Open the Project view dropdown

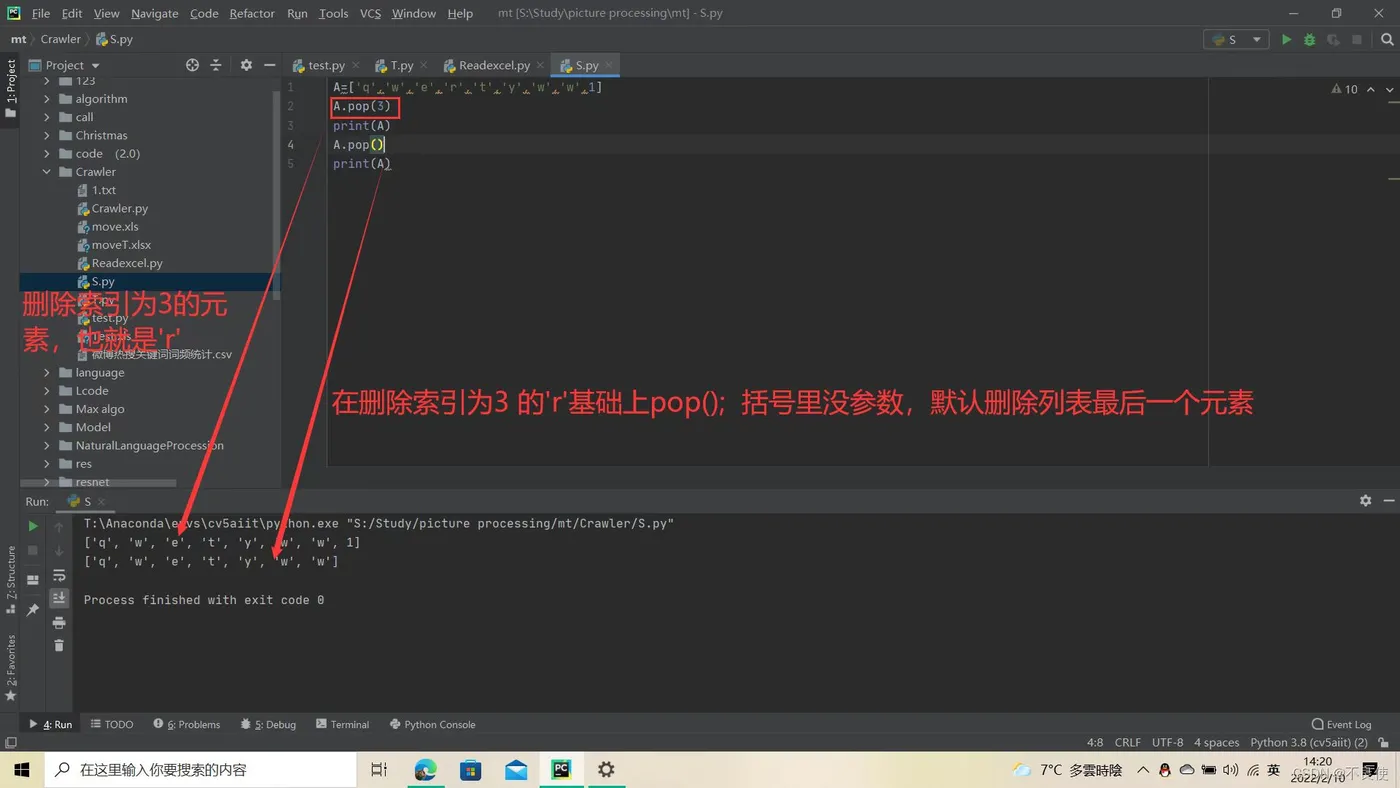click(72, 65)
